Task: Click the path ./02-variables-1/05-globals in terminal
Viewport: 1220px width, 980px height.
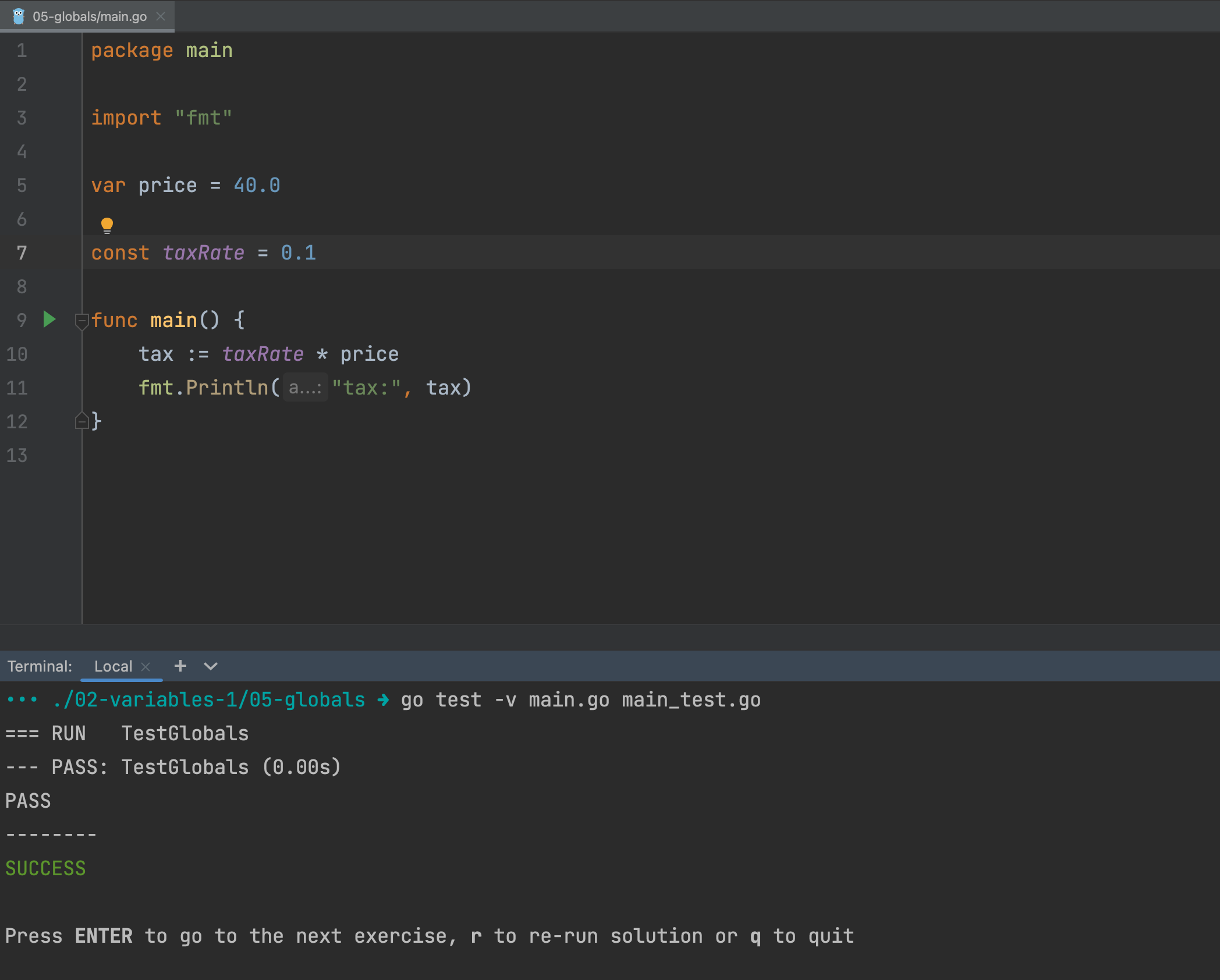Action: tap(209, 700)
